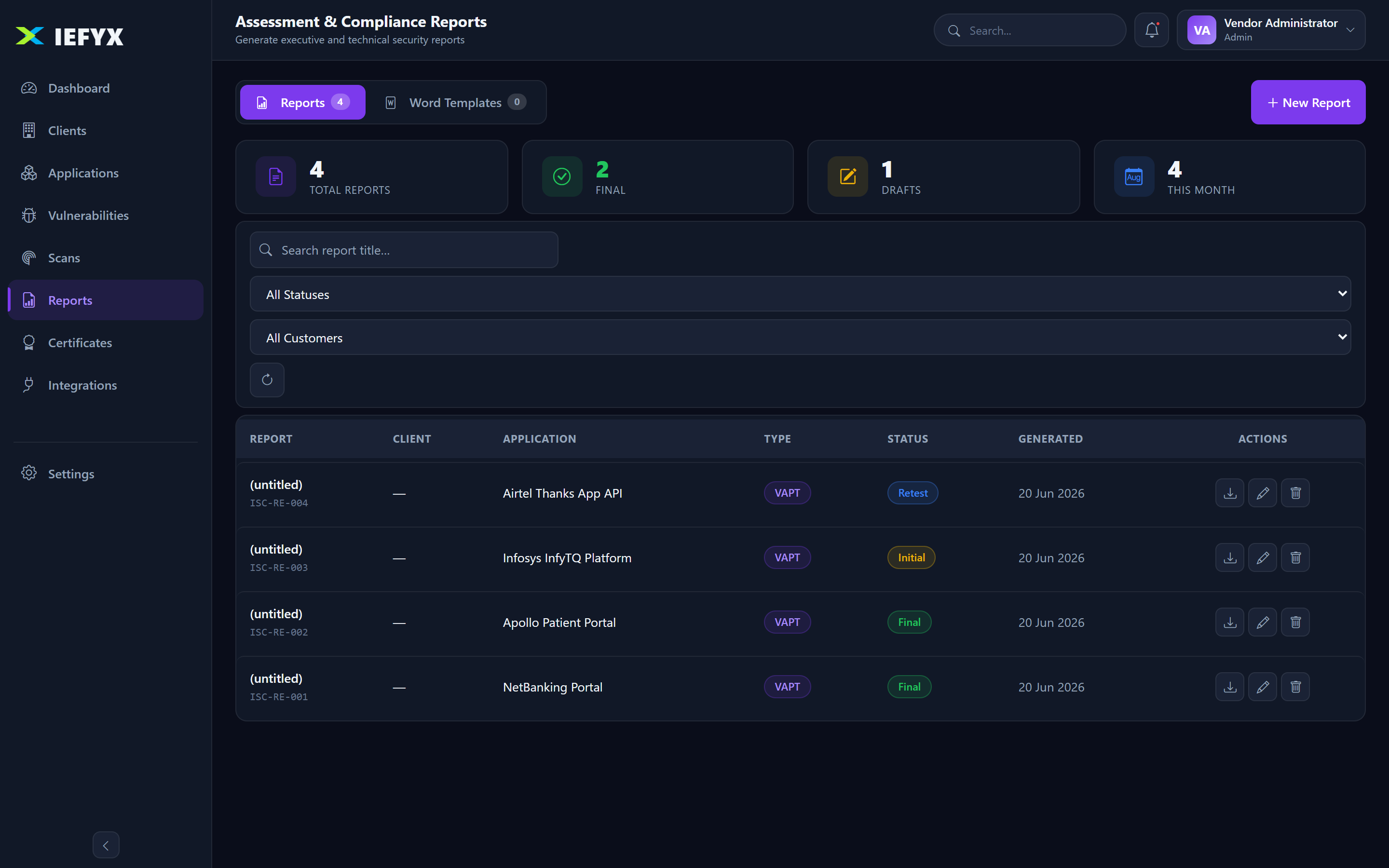Select NetBanking Portal text
Screen dimensions: 1389x868
(553, 687)
